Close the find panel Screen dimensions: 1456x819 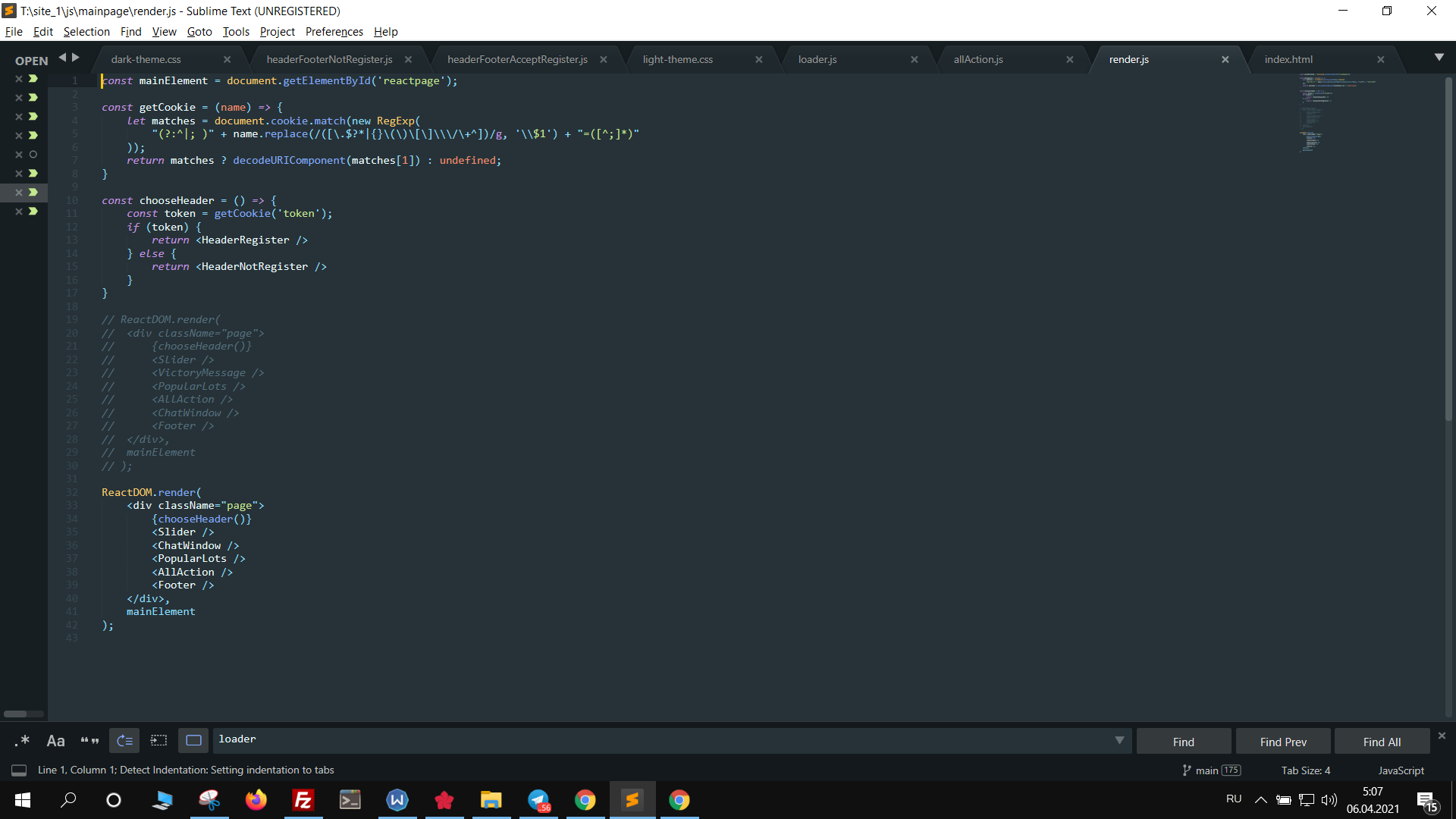coord(1442,736)
